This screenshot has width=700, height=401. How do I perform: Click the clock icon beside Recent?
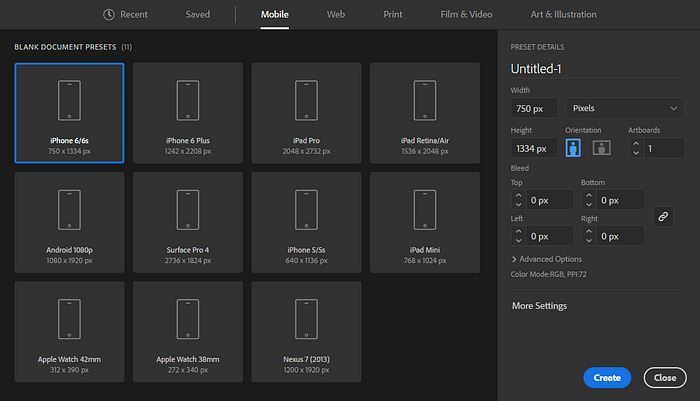tap(109, 15)
